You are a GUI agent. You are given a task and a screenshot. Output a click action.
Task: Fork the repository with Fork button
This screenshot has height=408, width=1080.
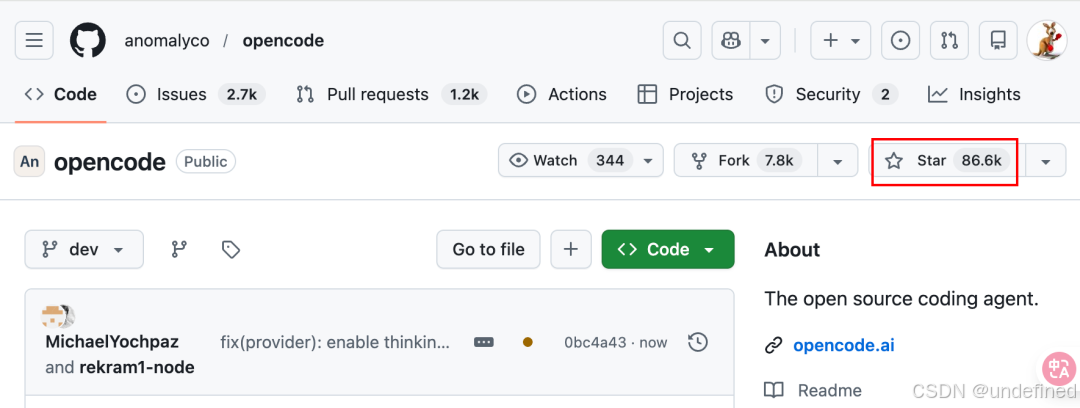(x=745, y=161)
